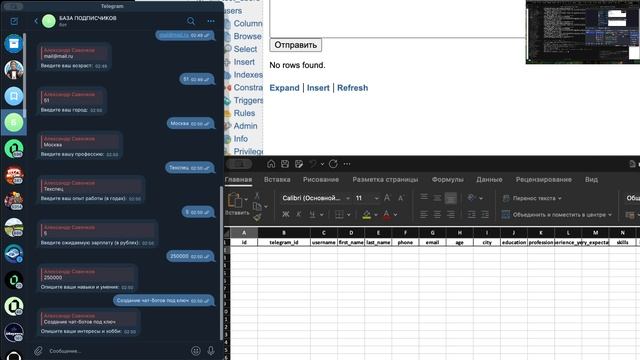
Task: Open the Saved Messages bookmark avatar
Action: tap(13, 96)
